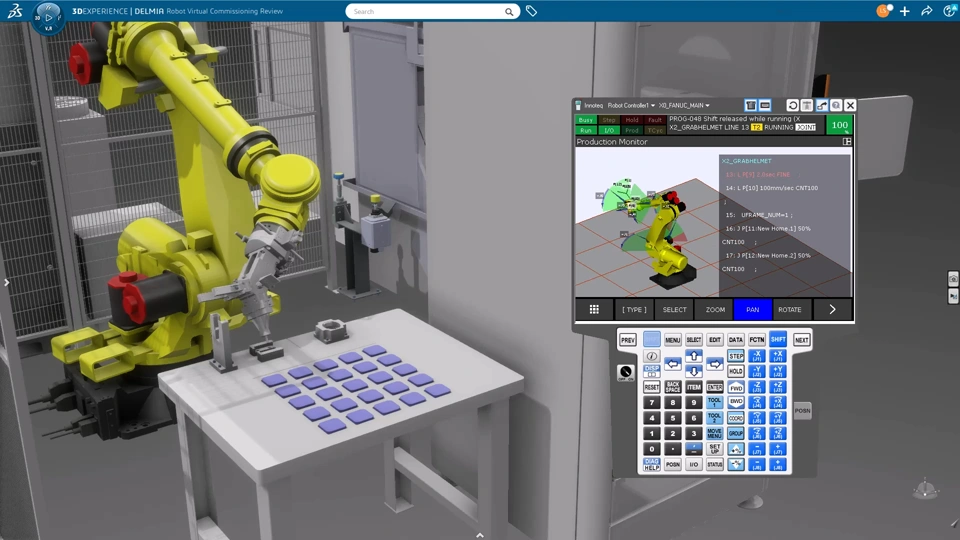Click the EDIT key on the keypad
Screen dimensions: 960x540
tap(714, 340)
